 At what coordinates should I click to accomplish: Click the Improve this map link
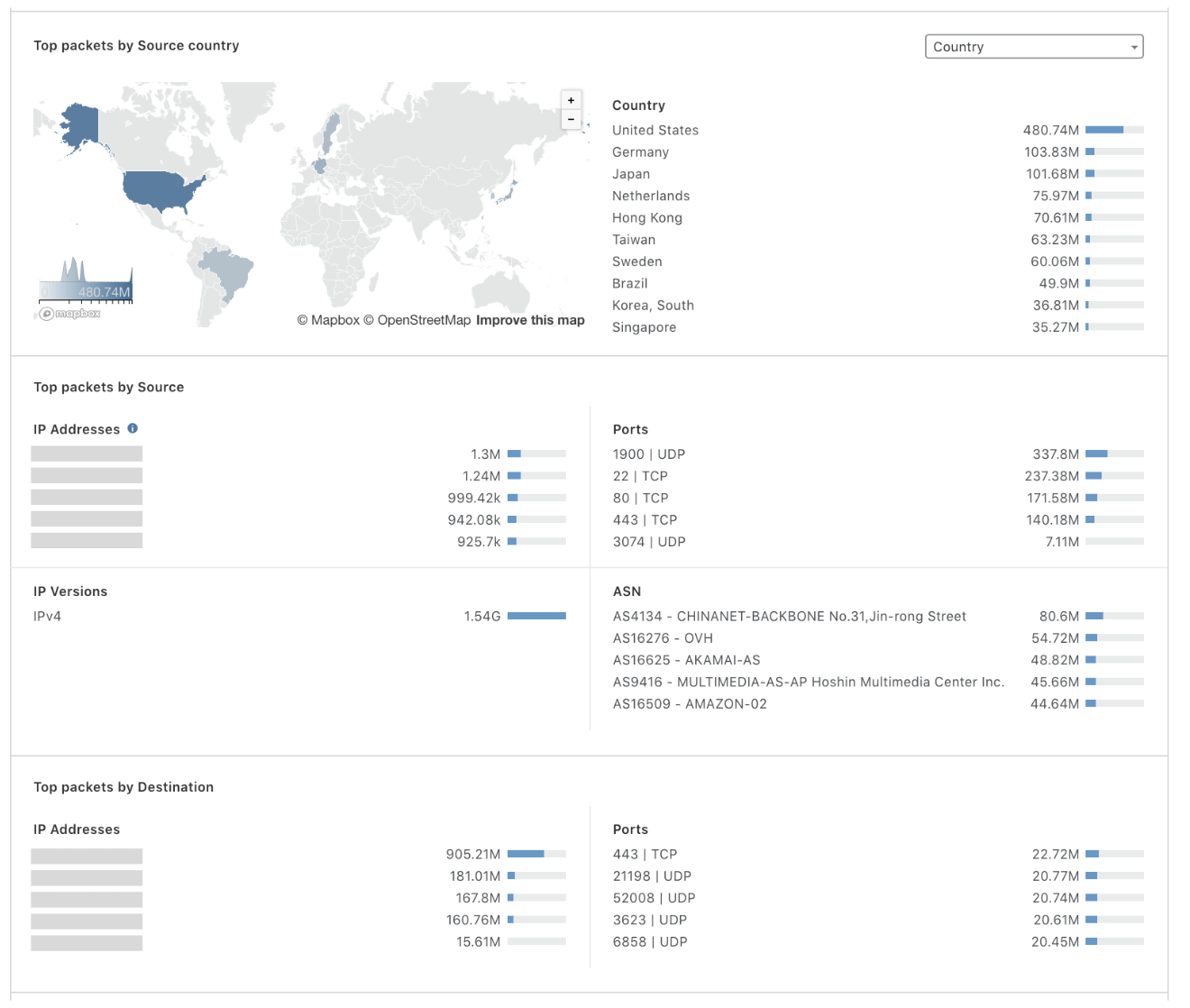click(530, 320)
